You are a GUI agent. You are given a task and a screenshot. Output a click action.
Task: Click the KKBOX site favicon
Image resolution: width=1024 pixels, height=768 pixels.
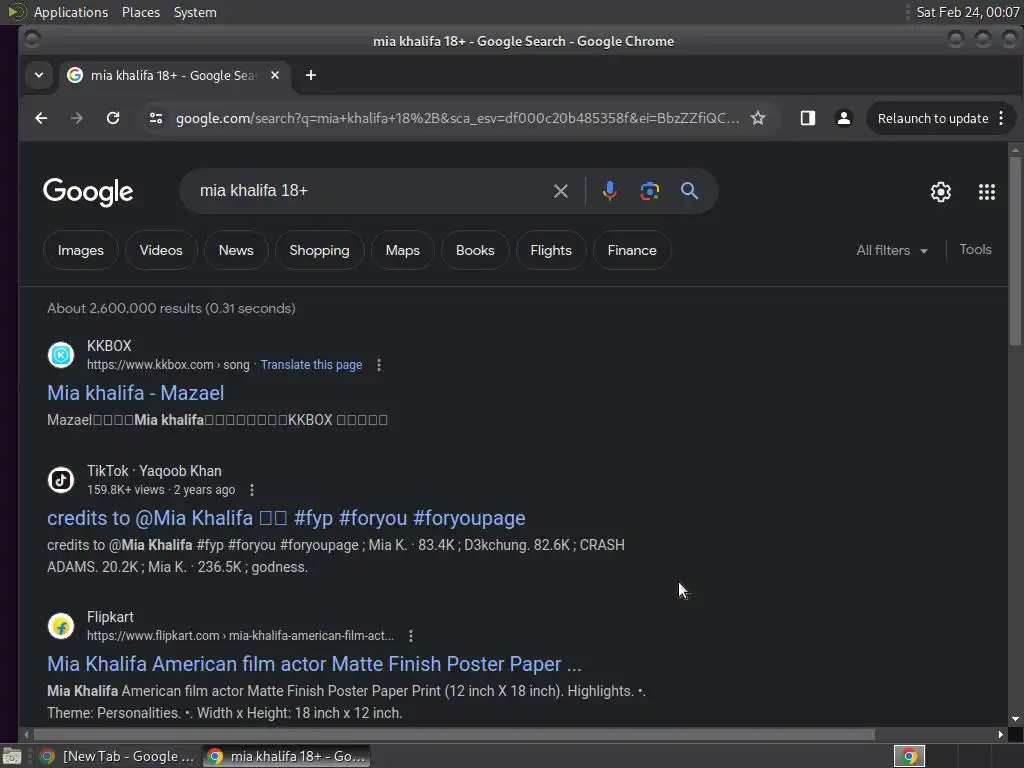pos(61,355)
